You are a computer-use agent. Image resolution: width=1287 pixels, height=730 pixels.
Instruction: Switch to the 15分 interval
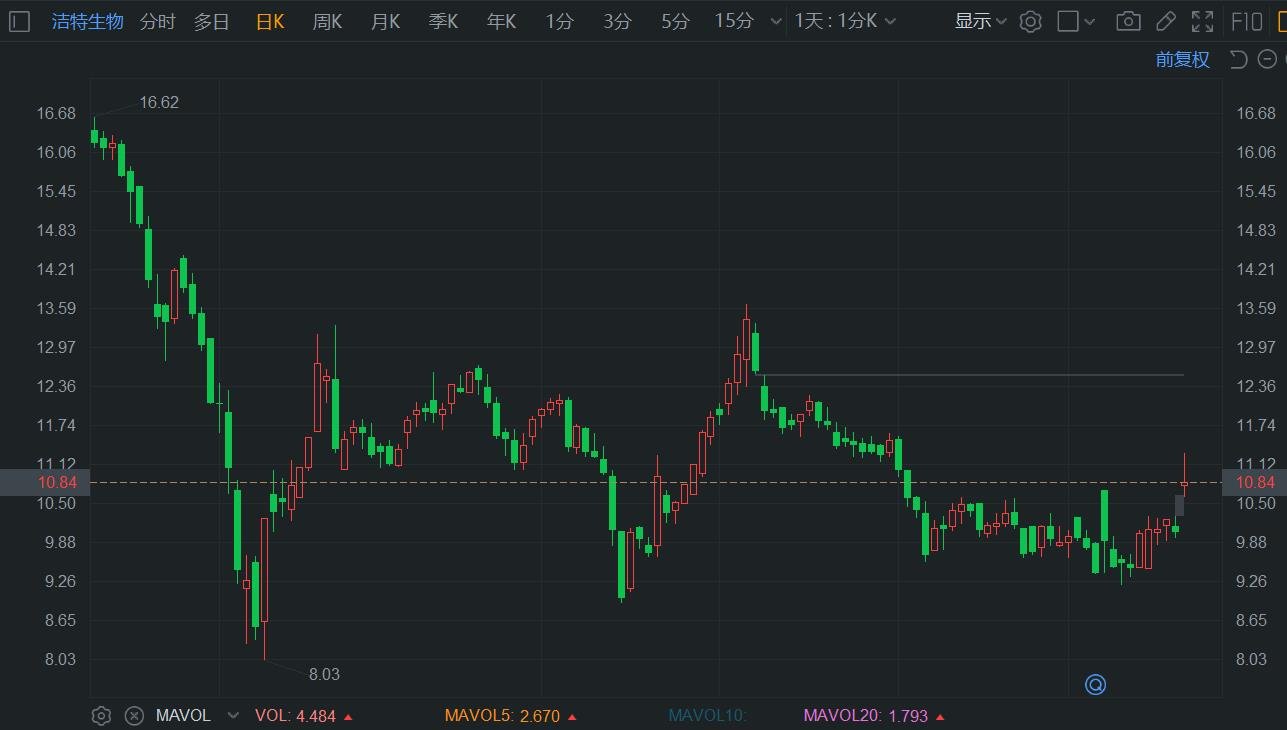point(734,21)
